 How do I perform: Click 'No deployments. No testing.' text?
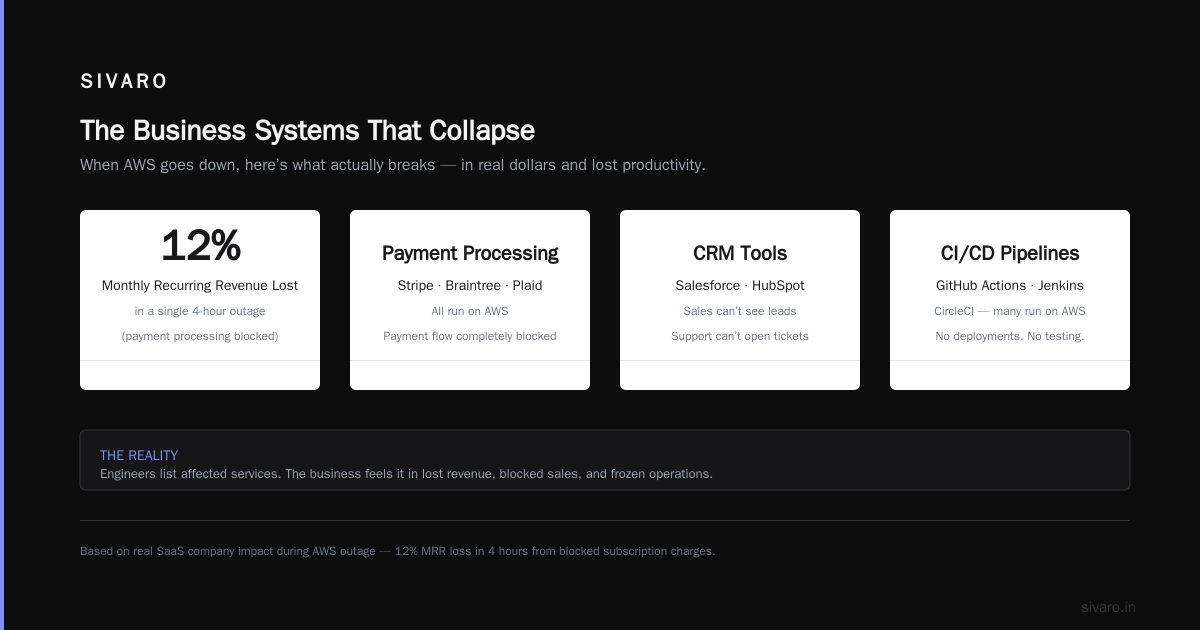tap(1010, 337)
